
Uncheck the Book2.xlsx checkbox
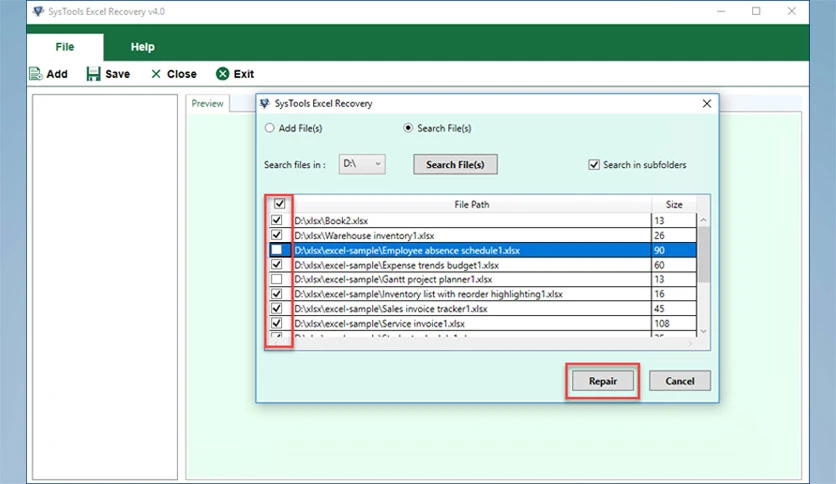tap(277, 220)
